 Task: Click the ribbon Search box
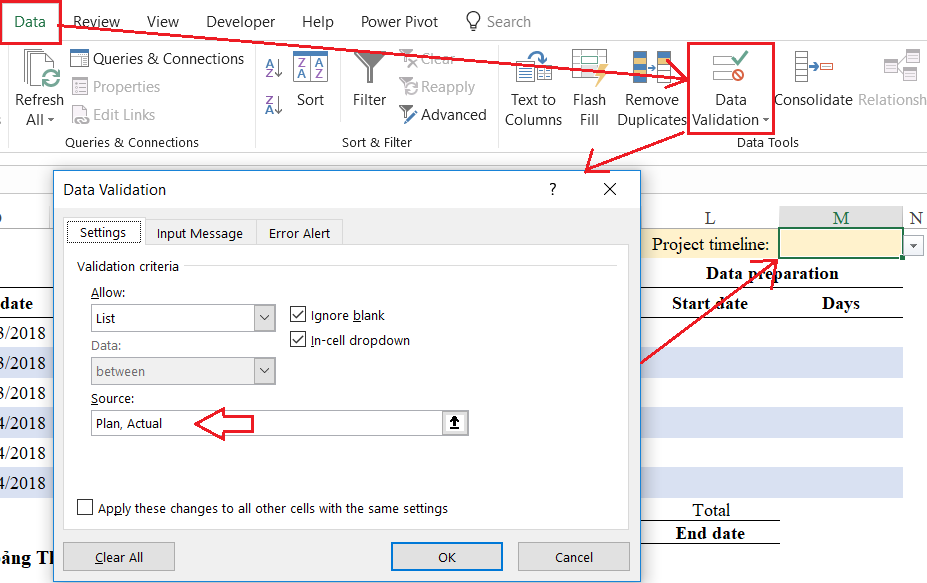coord(508,21)
